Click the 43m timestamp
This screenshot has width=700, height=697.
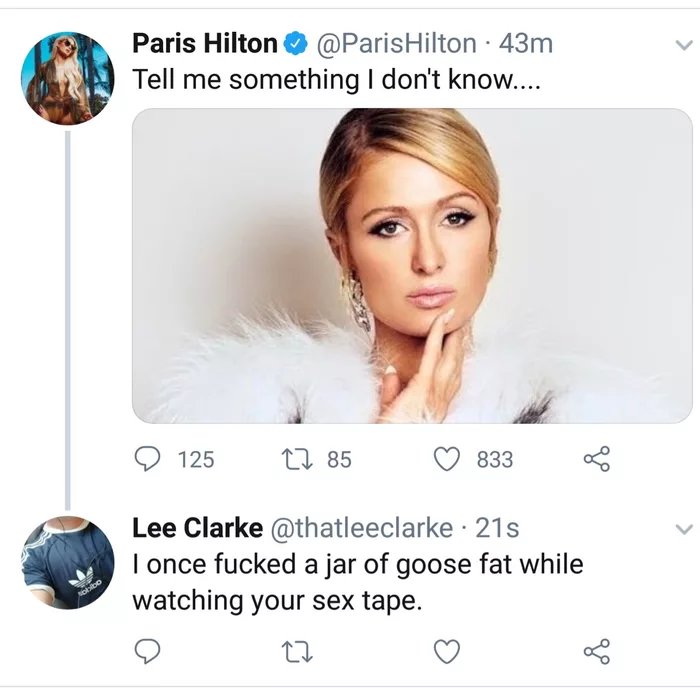pyautogui.click(x=526, y=44)
